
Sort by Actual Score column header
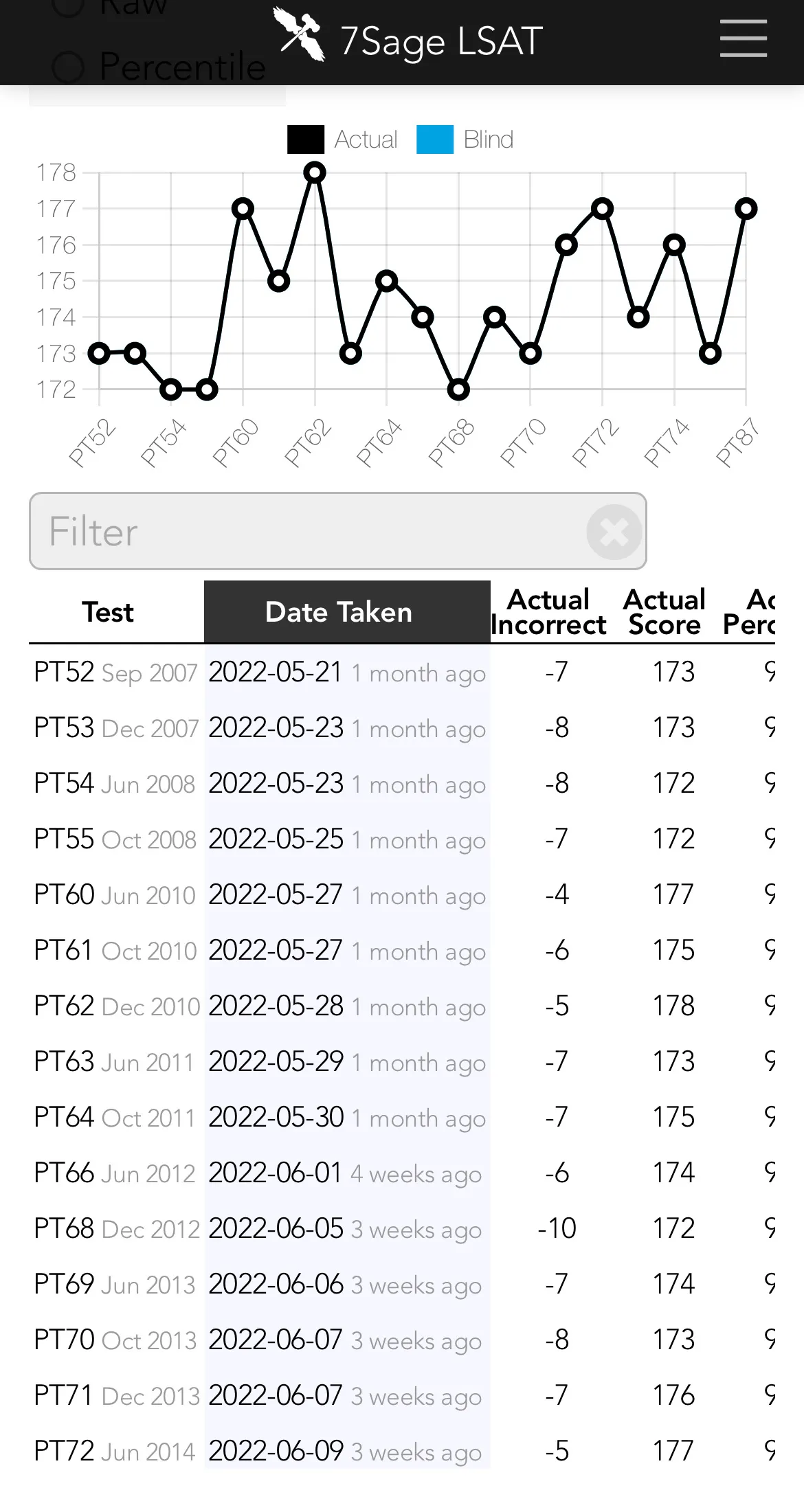(664, 612)
